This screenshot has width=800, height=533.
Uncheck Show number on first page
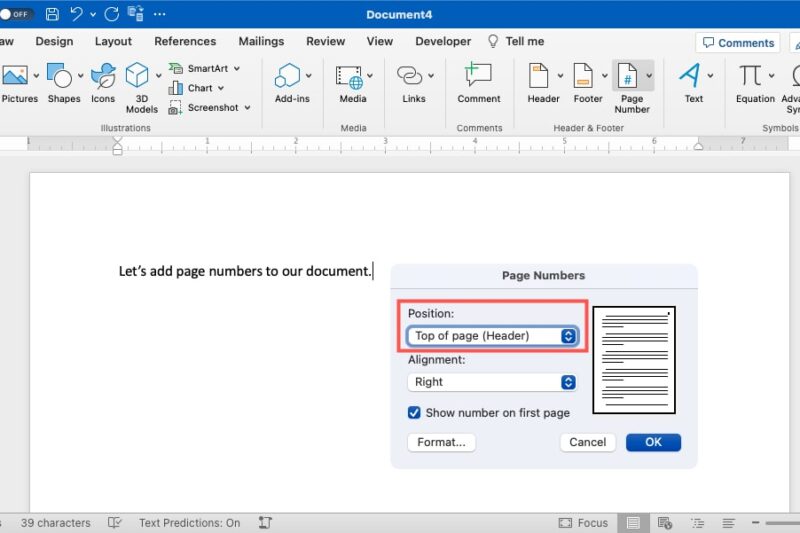[x=414, y=413]
